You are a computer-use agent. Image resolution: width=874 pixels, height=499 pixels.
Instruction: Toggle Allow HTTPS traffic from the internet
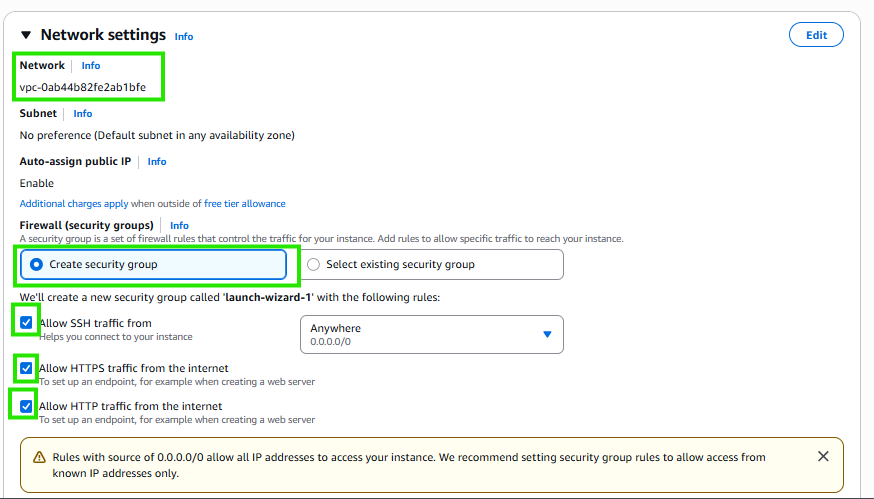tap(26, 369)
